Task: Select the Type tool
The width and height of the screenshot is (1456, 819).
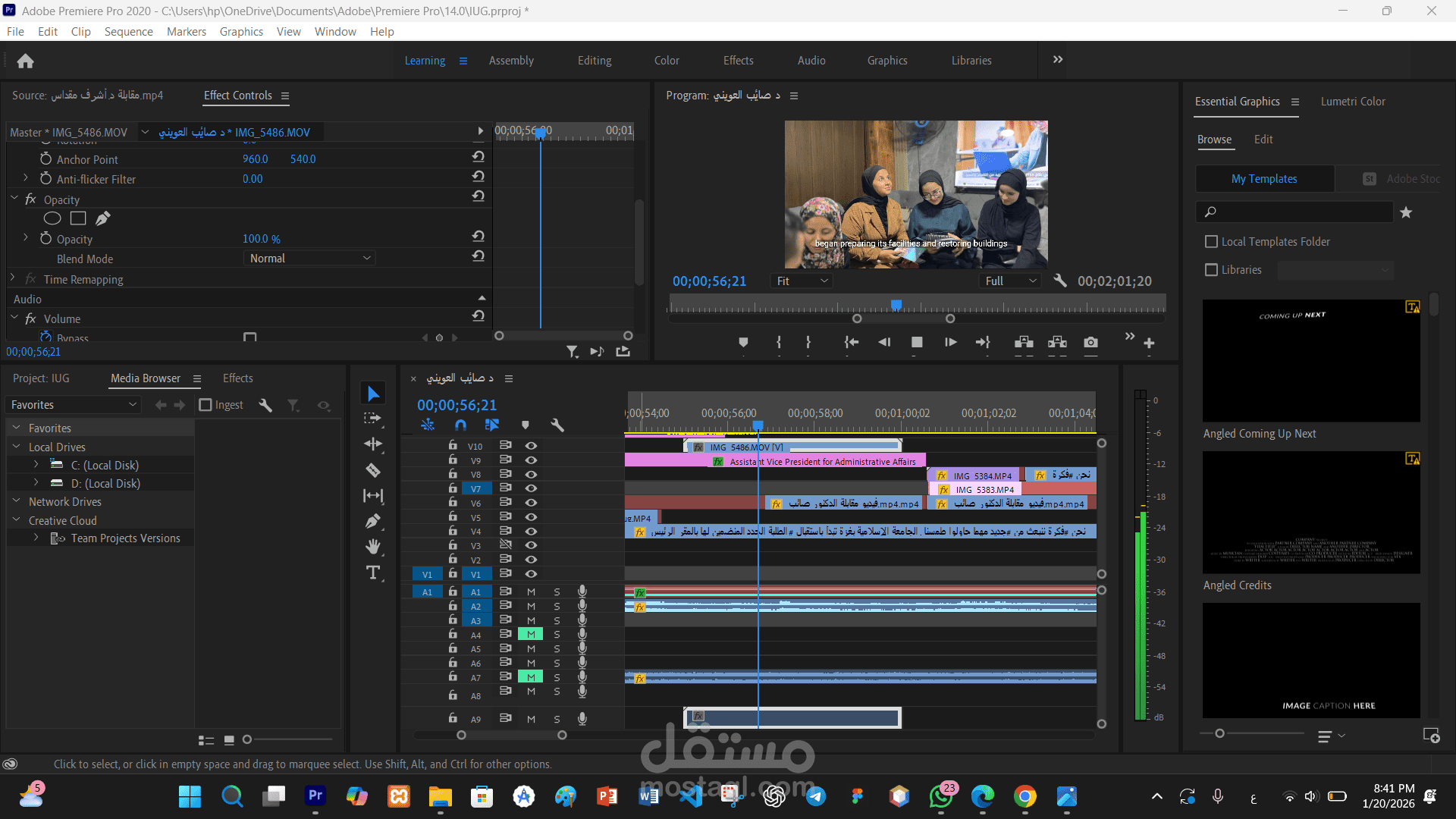Action: pos(373,573)
